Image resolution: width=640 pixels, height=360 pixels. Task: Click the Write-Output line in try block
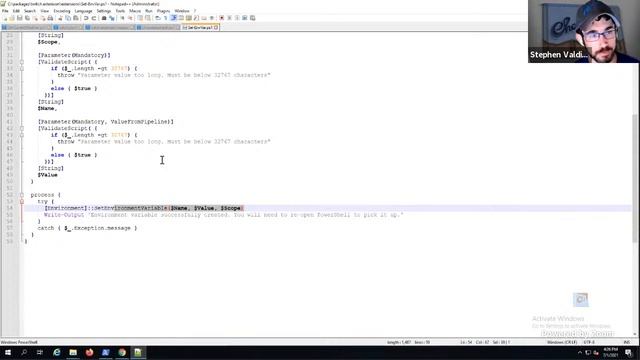tap(224, 215)
